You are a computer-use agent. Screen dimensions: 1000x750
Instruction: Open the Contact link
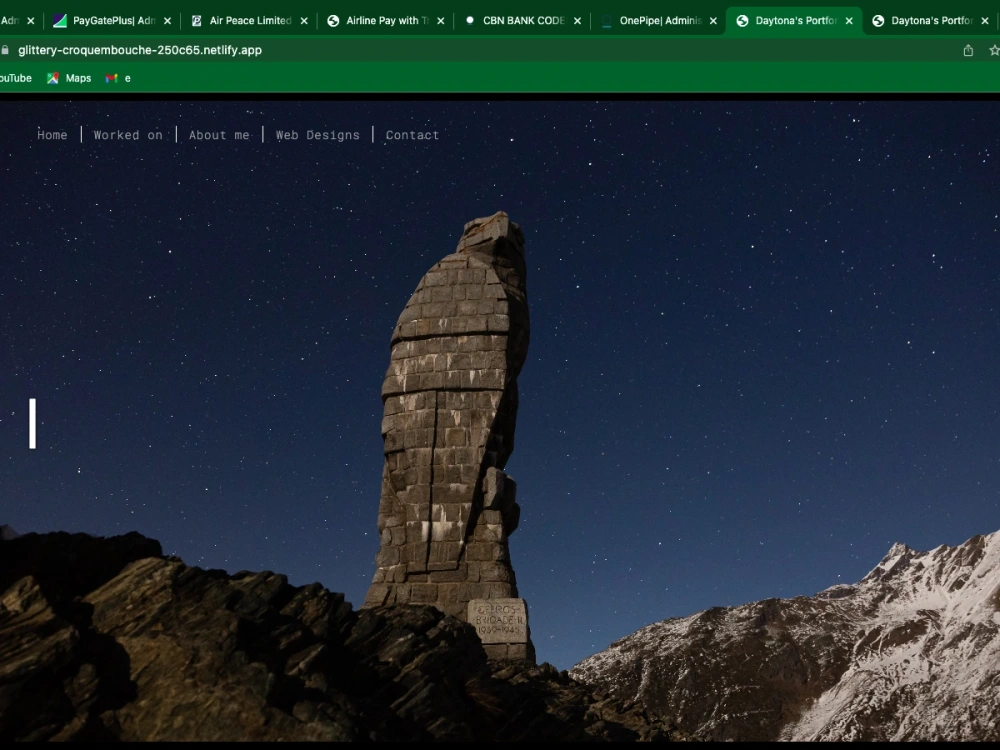click(412, 135)
